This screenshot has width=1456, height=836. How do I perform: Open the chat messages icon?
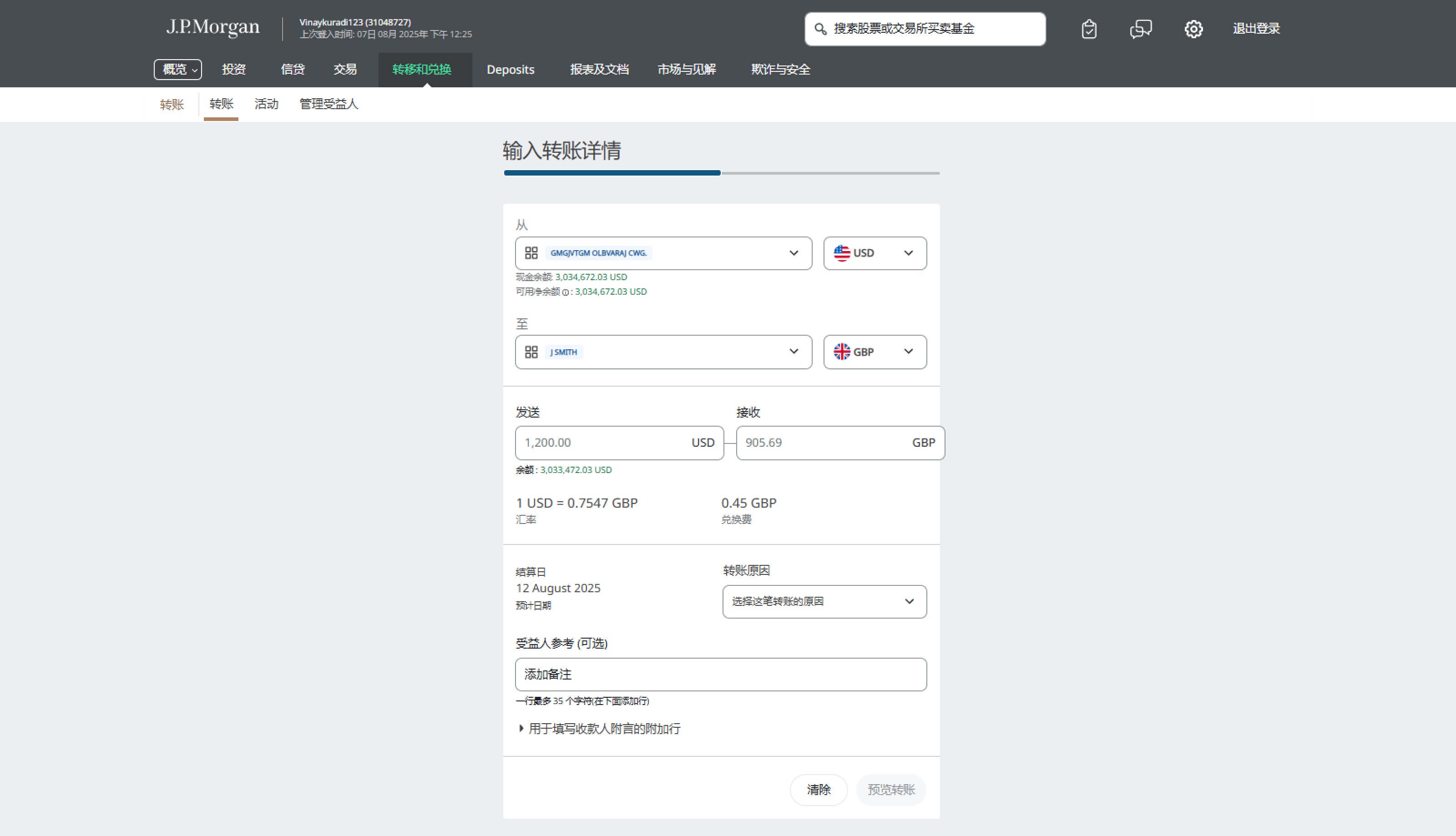coord(1141,29)
